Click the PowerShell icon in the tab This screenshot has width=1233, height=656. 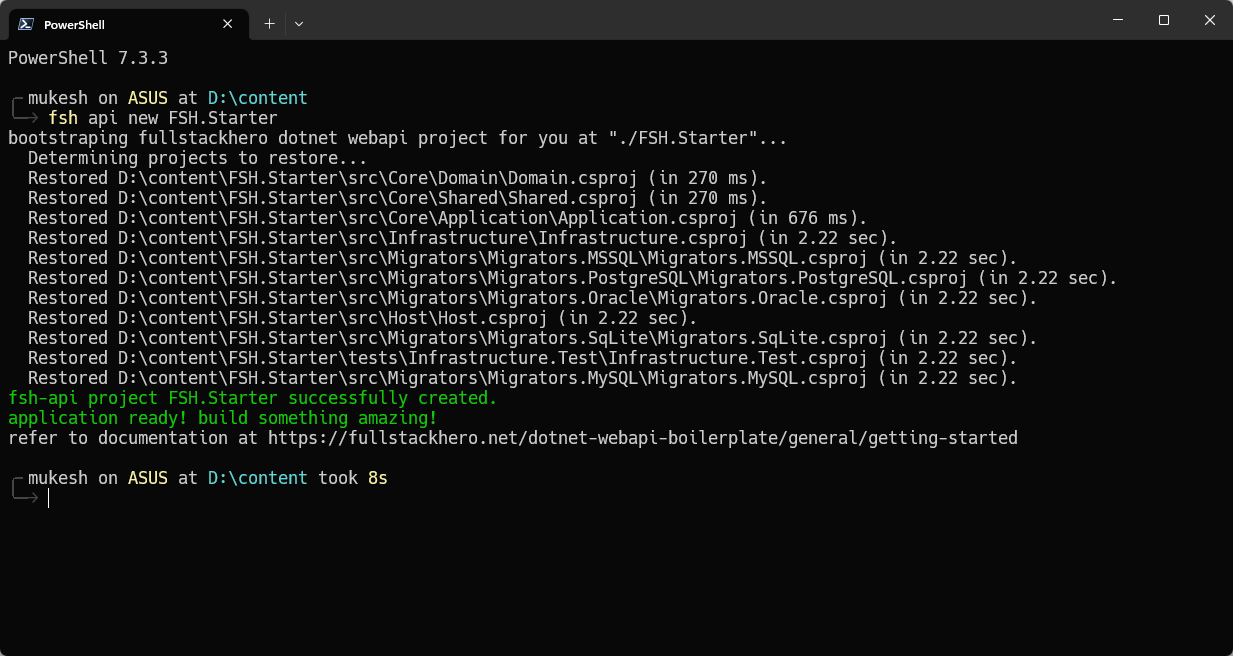pyautogui.click(x=26, y=24)
